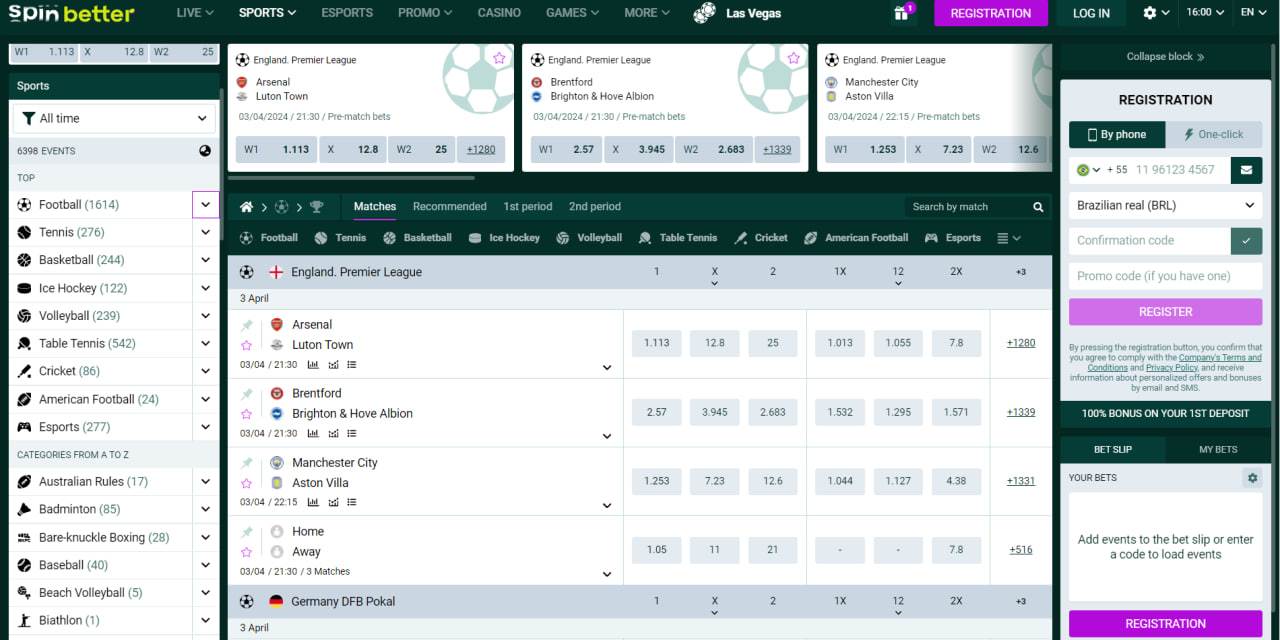Open +1339 markets on Brentford match row
The width and height of the screenshot is (1280, 640).
coord(1021,412)
